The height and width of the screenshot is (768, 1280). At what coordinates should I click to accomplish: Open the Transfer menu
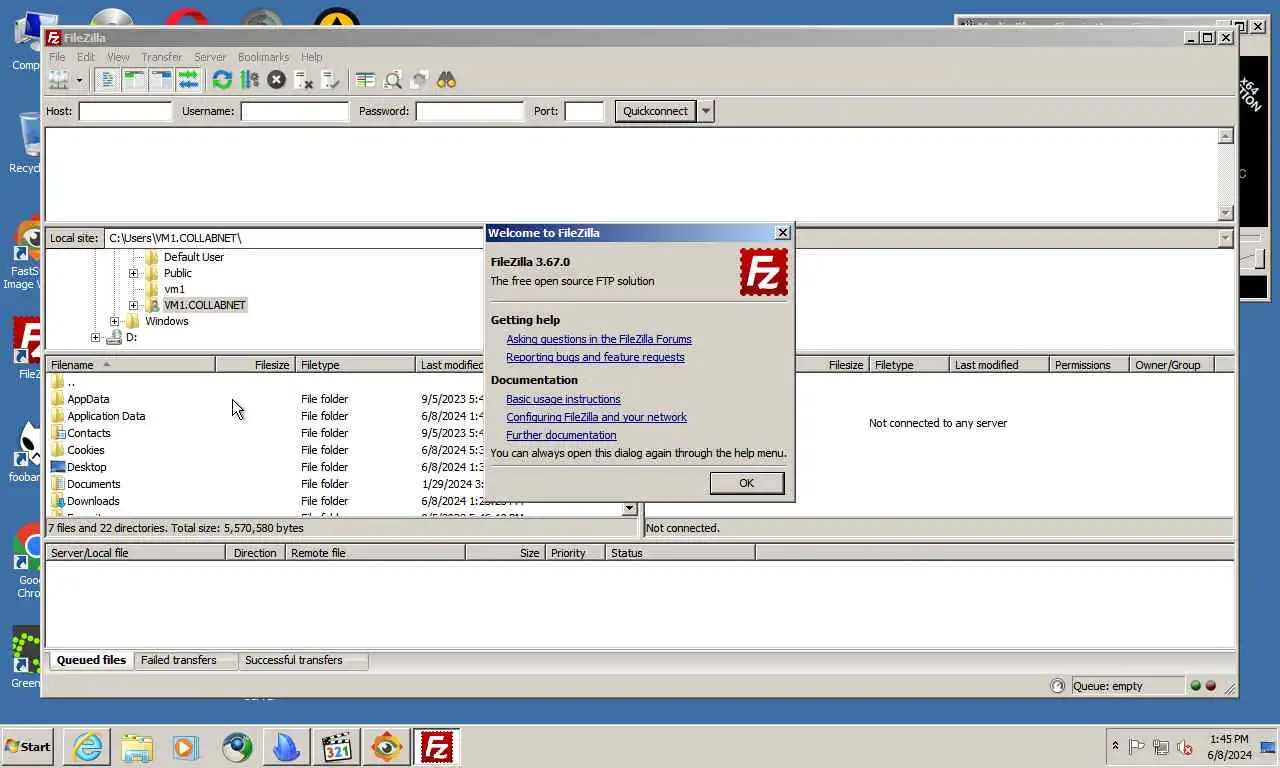pos(161,57)
